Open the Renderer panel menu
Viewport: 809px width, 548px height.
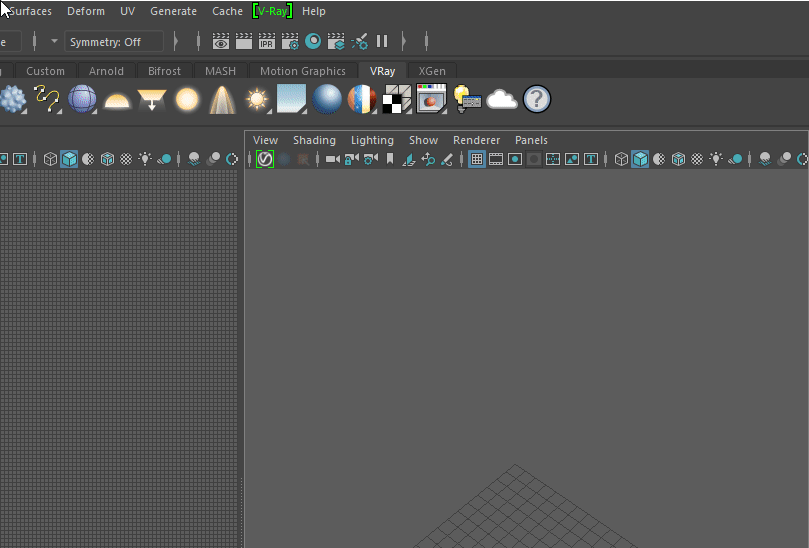coord(476,140)
